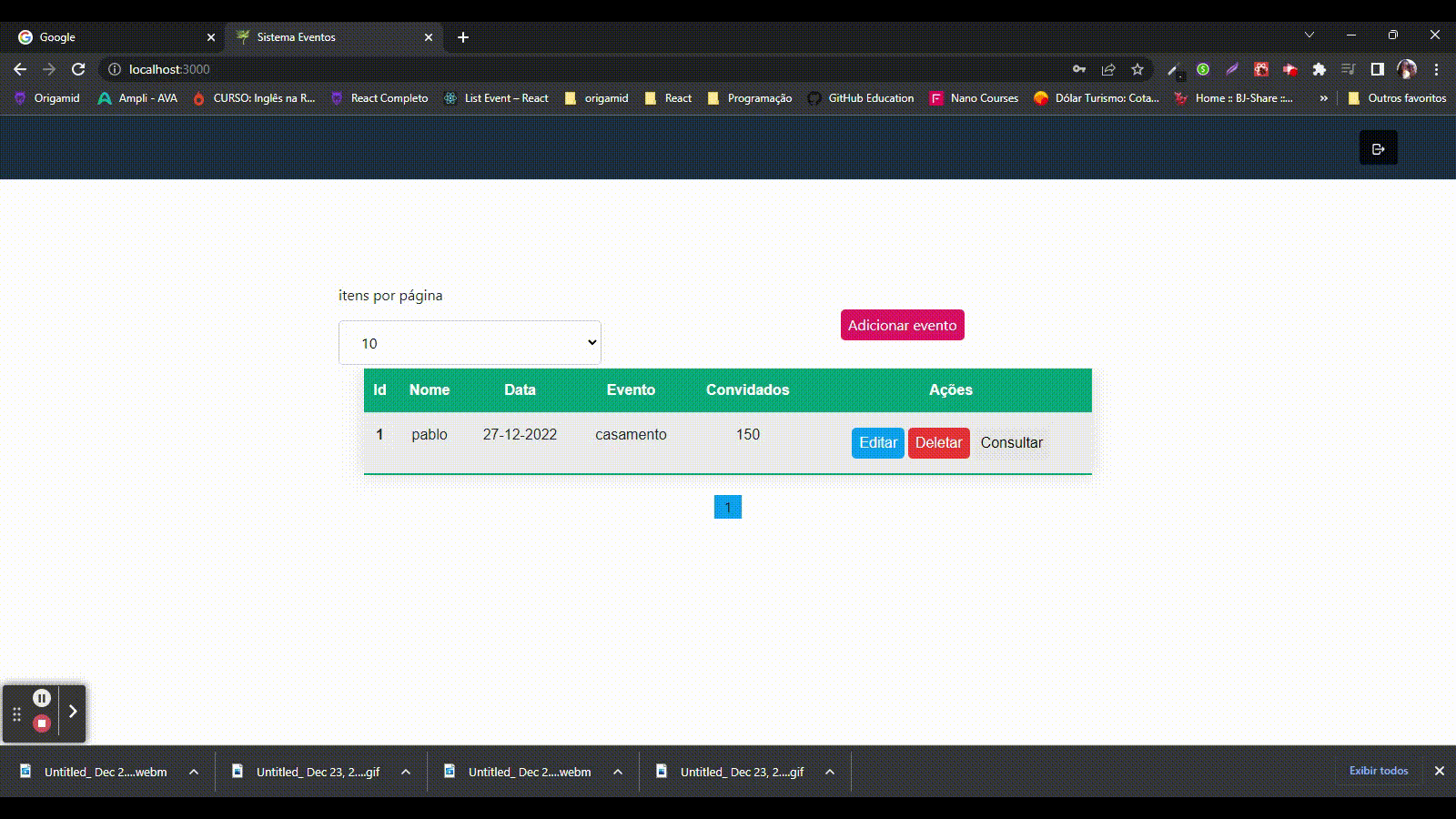Viewport: 1456px width, 819px height.
Task: Open the itens por página dropdown
Action: pos(469,342)
